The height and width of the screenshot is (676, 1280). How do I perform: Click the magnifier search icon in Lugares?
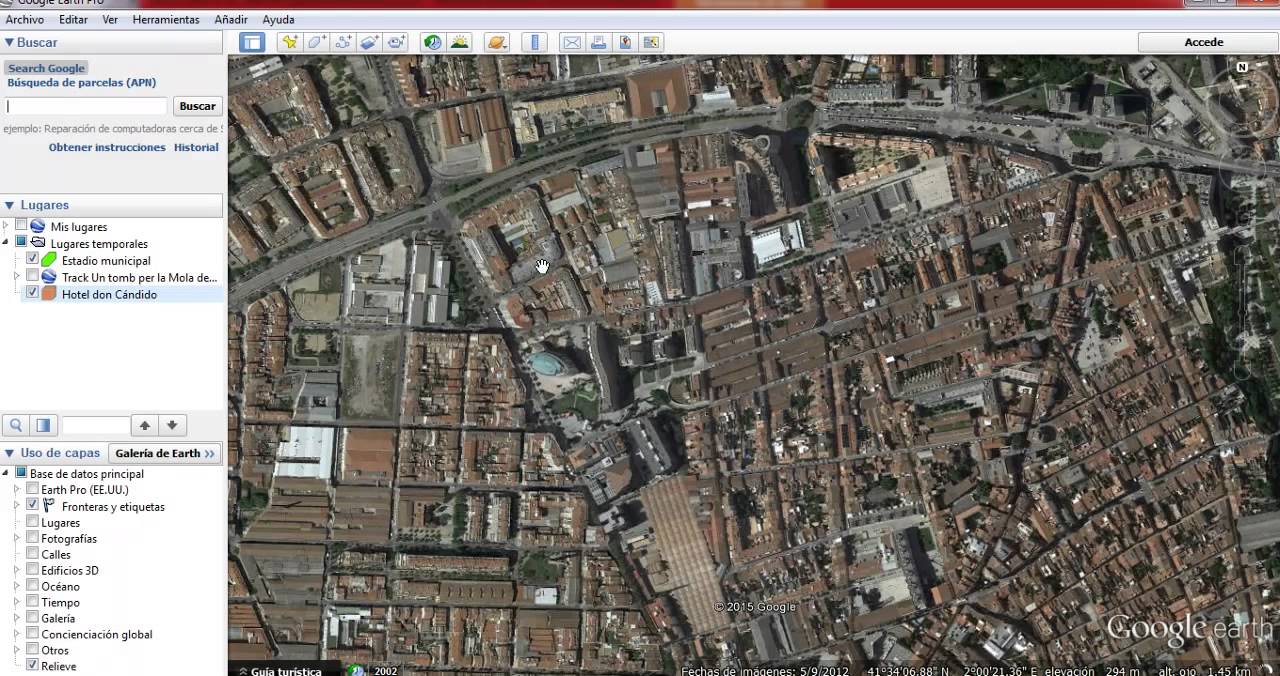[16, 425]
